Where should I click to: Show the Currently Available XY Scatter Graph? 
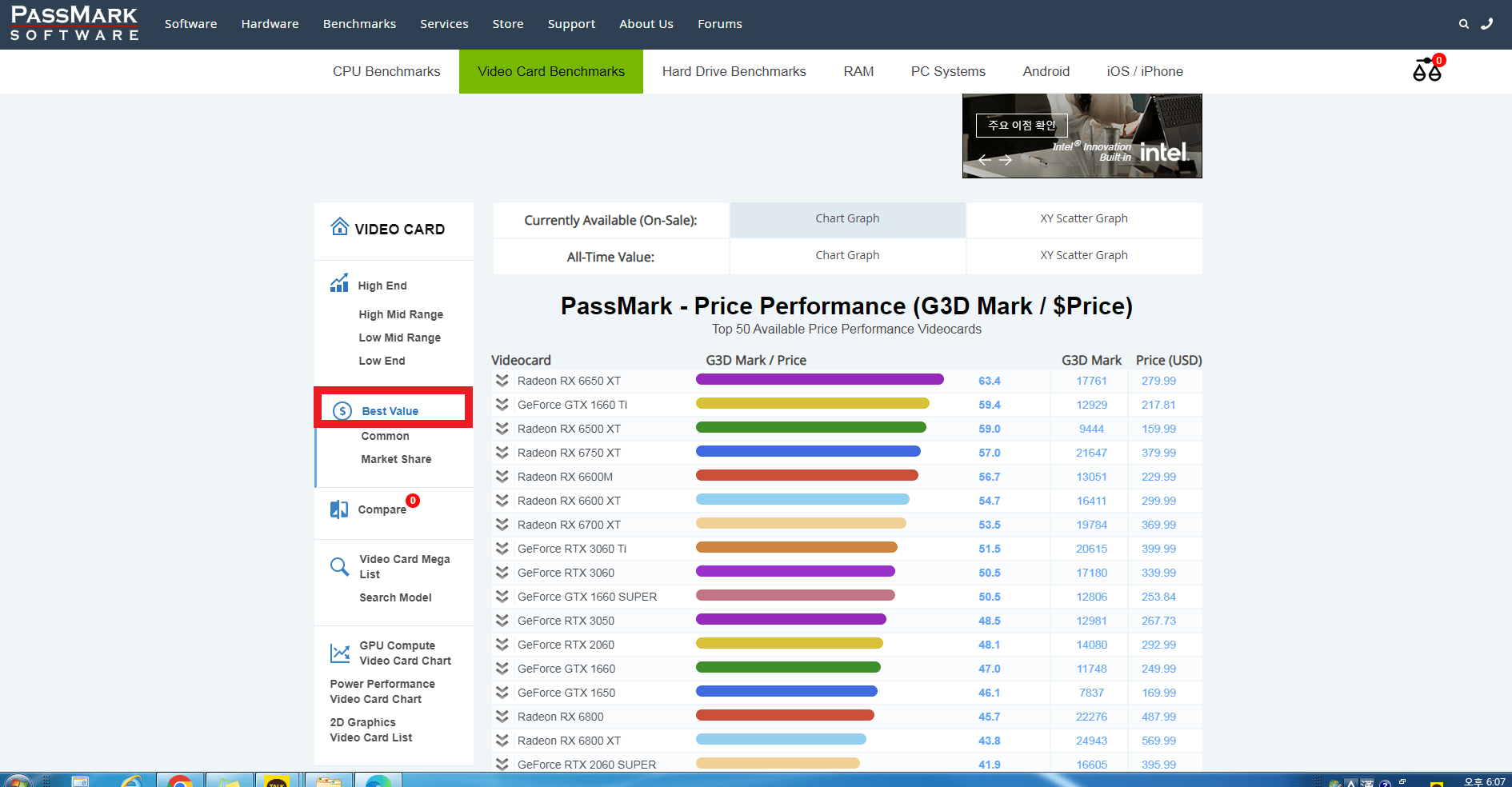(1084, 219)
